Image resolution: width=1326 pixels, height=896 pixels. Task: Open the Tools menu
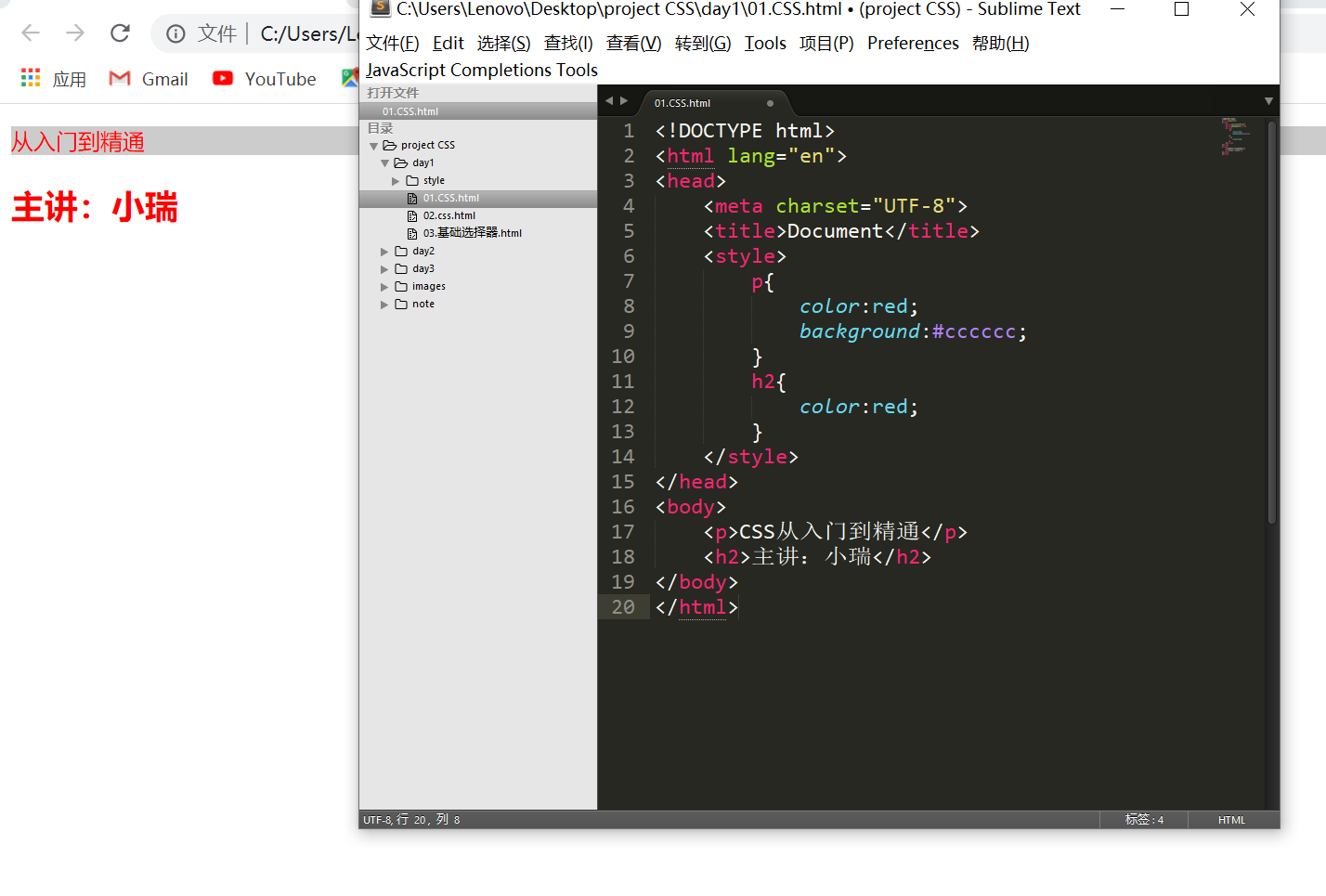765,44
